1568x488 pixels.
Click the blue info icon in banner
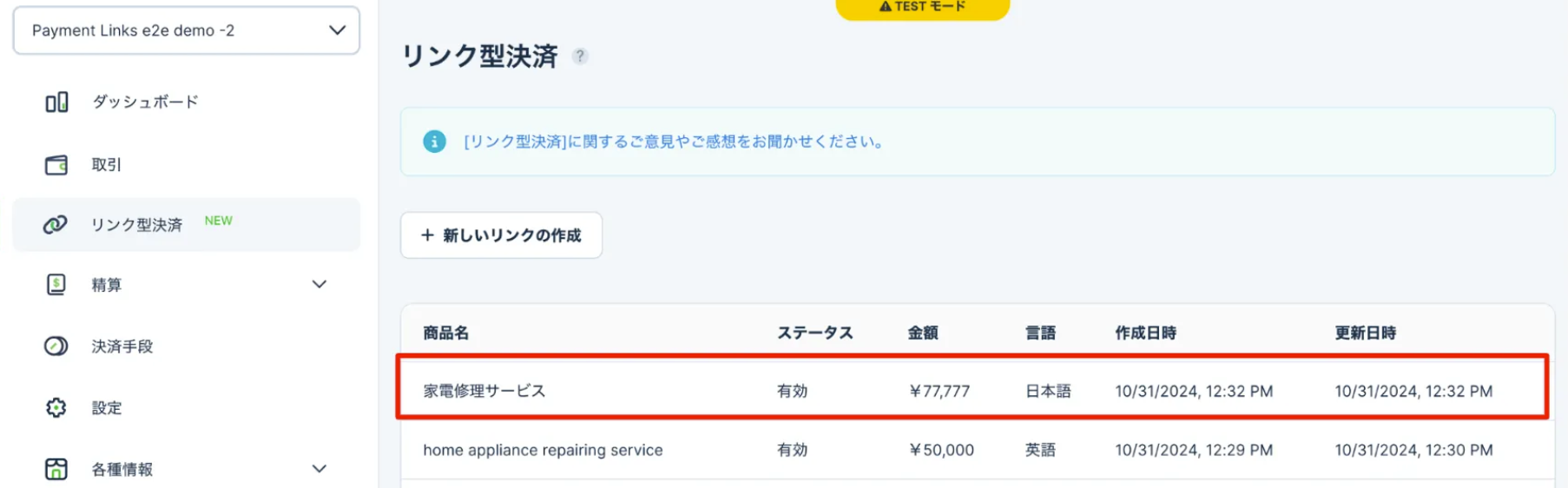(x=434, y=142)
